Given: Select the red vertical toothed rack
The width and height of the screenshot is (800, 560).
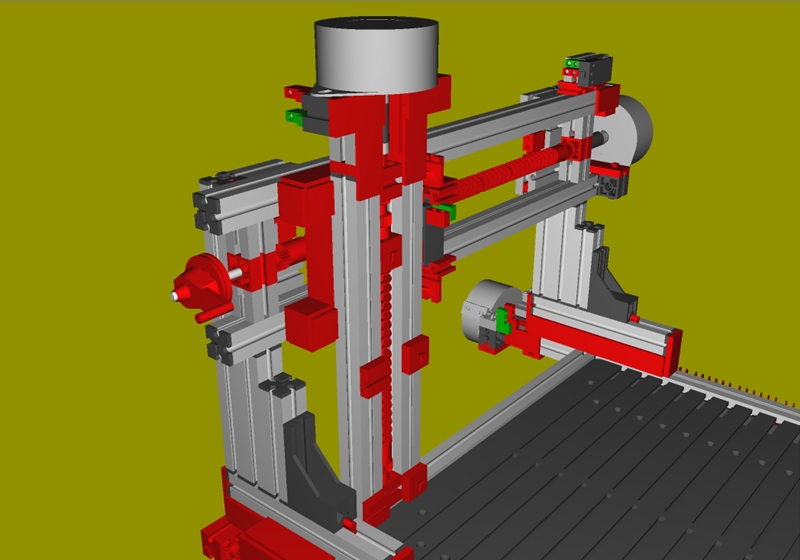Looking at the screenshot, I should (384, 300).
